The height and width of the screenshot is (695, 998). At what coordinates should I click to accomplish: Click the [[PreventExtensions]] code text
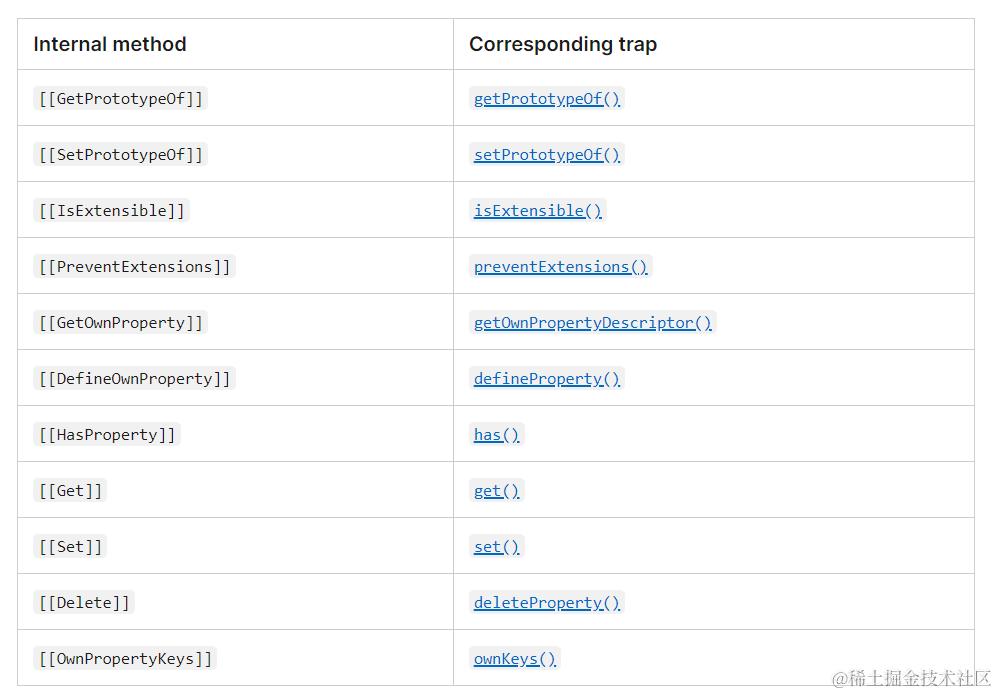tap(134, 267)
